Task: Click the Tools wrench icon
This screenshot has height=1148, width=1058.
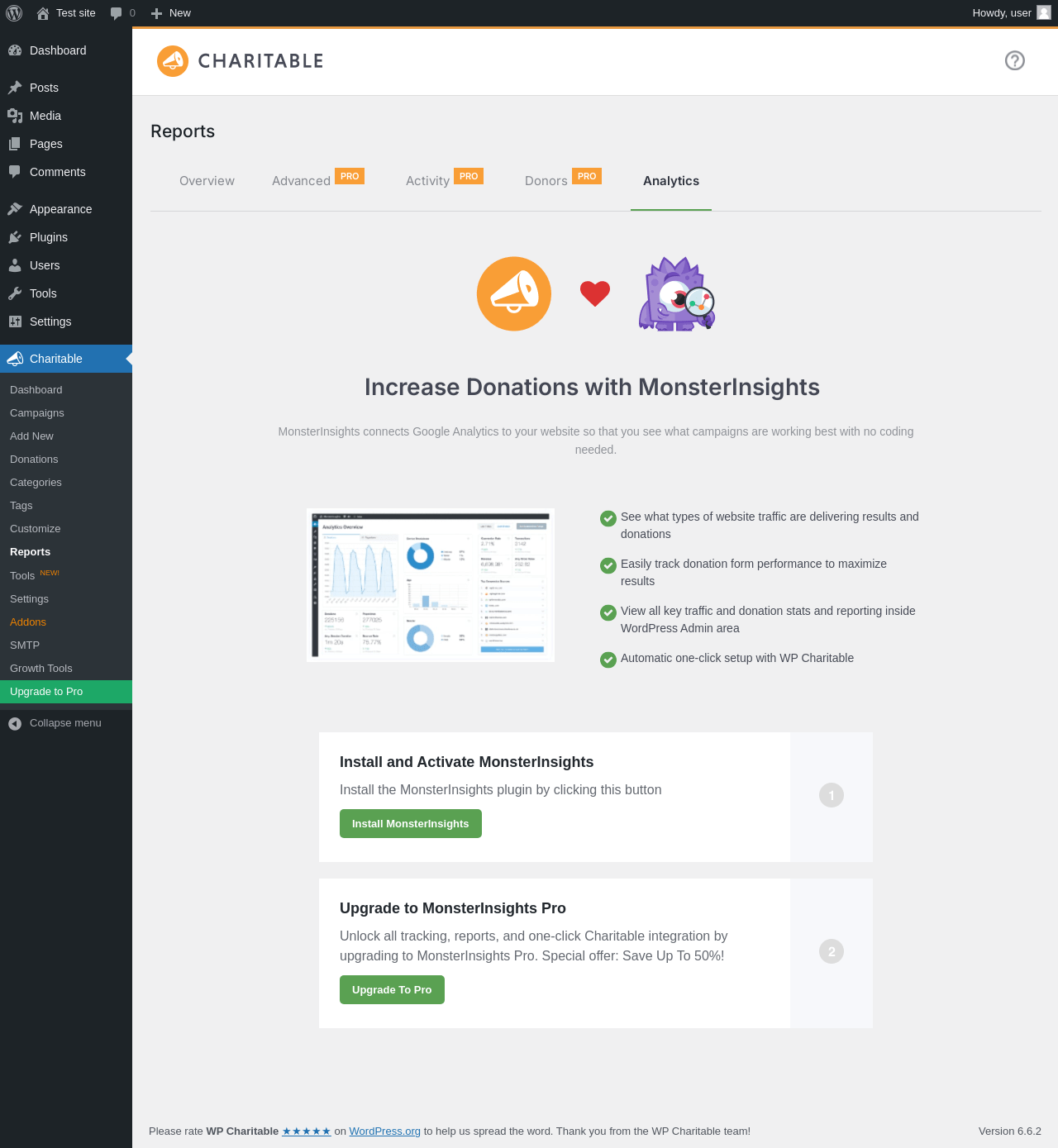Action: pos(15,293)
